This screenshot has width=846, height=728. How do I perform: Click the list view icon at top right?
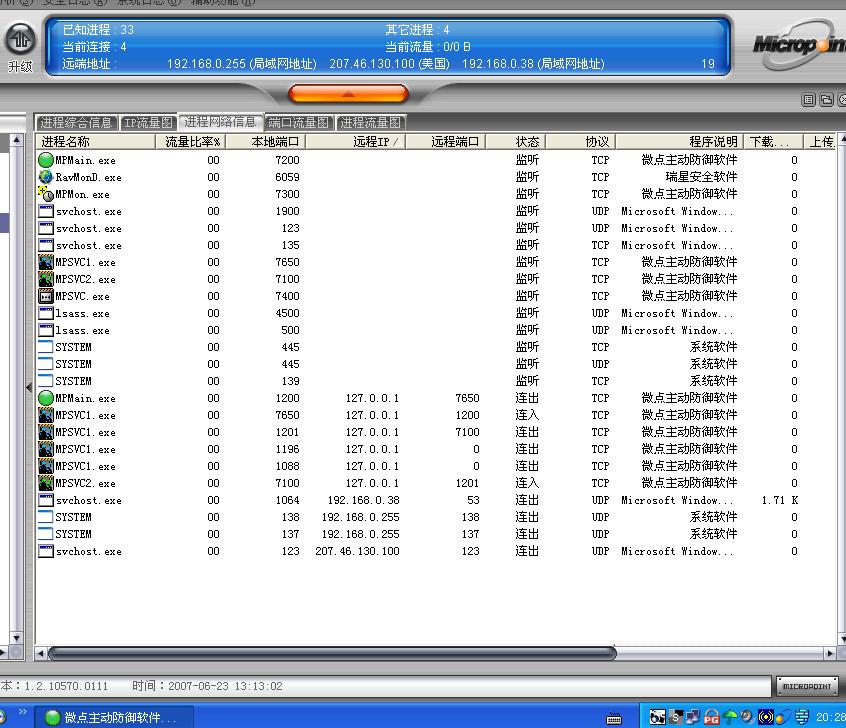tap(808, 100)
